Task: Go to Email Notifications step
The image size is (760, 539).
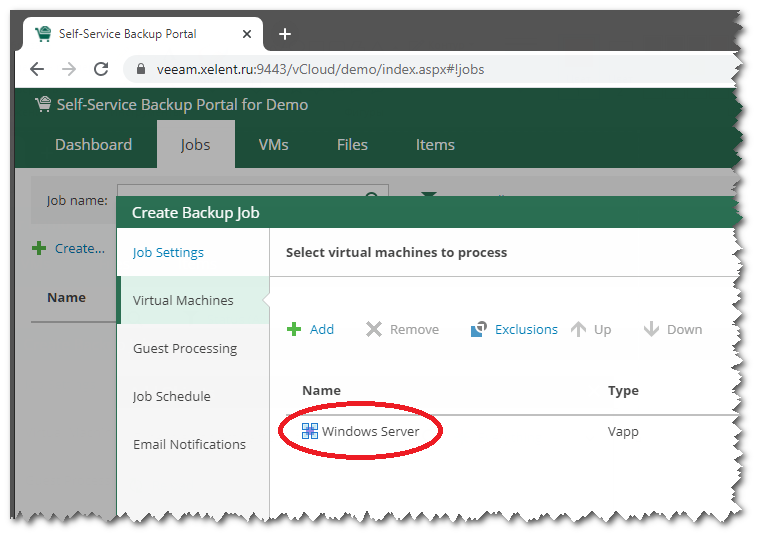Action: 190,444
